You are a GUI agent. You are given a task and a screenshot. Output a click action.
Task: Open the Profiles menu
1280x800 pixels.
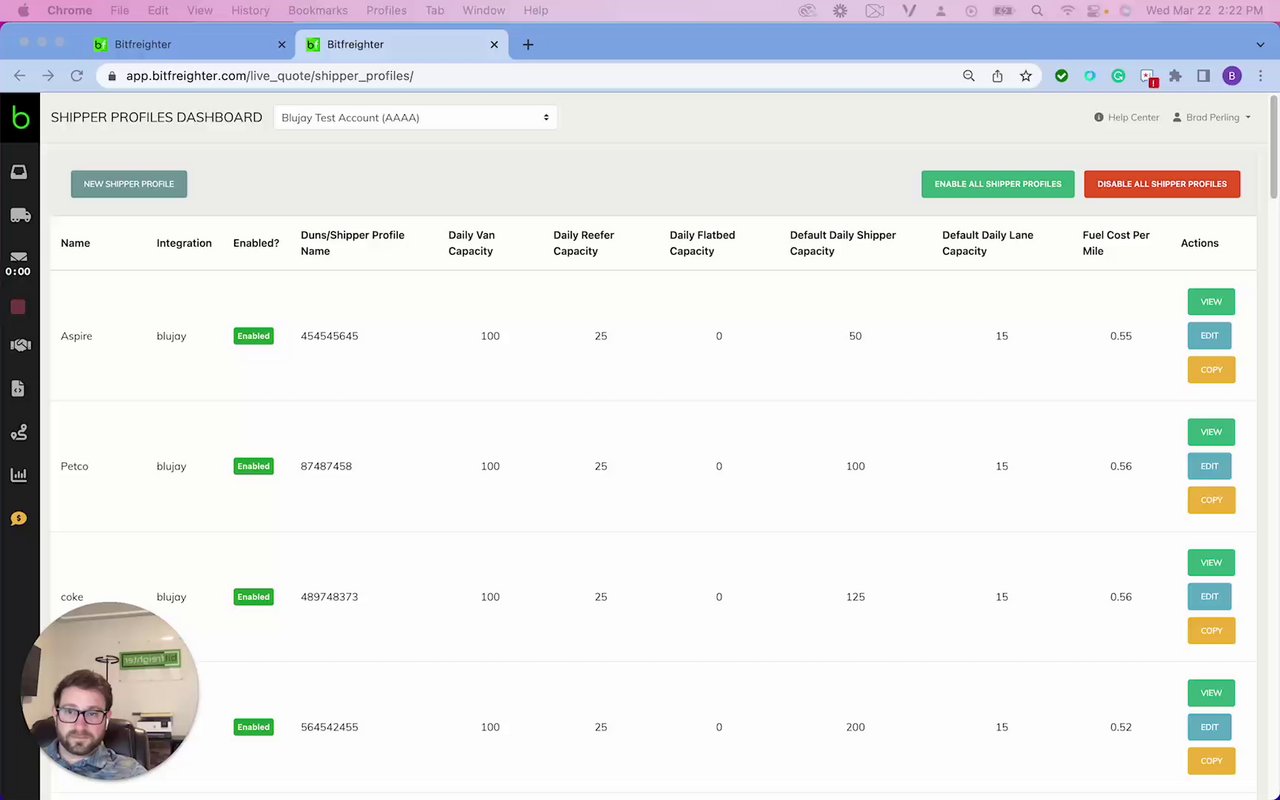coord(386,10)
